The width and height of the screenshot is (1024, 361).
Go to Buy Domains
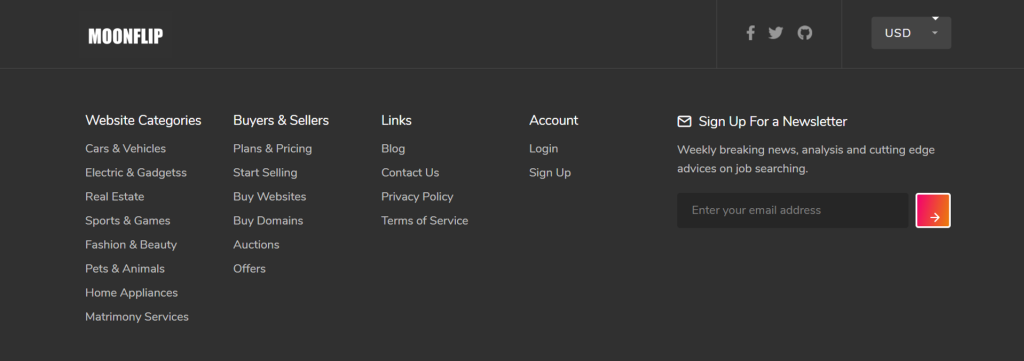coord(268,221)
